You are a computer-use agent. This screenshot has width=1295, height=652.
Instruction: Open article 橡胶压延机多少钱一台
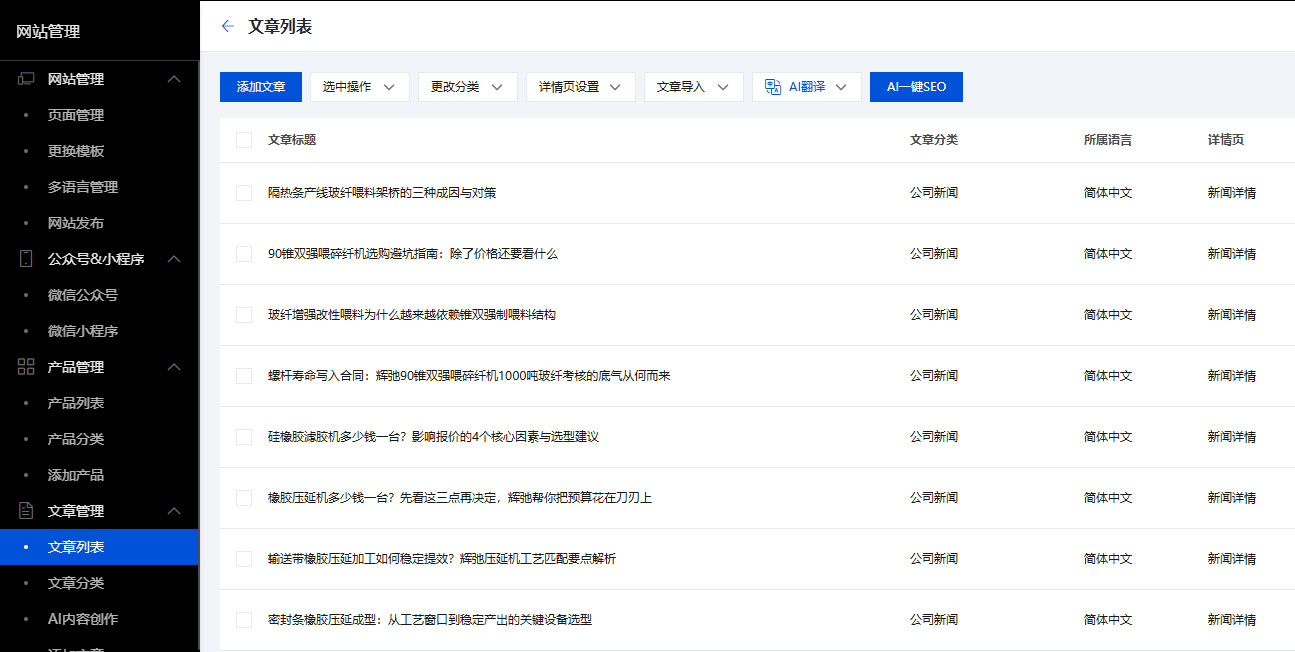tap(460, 498)
